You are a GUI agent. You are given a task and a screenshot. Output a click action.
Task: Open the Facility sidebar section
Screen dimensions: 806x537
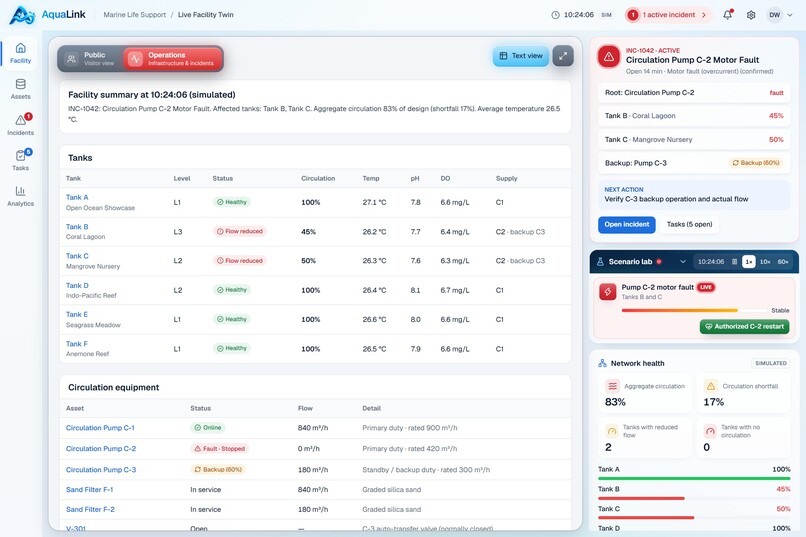[x=20, y=53]
